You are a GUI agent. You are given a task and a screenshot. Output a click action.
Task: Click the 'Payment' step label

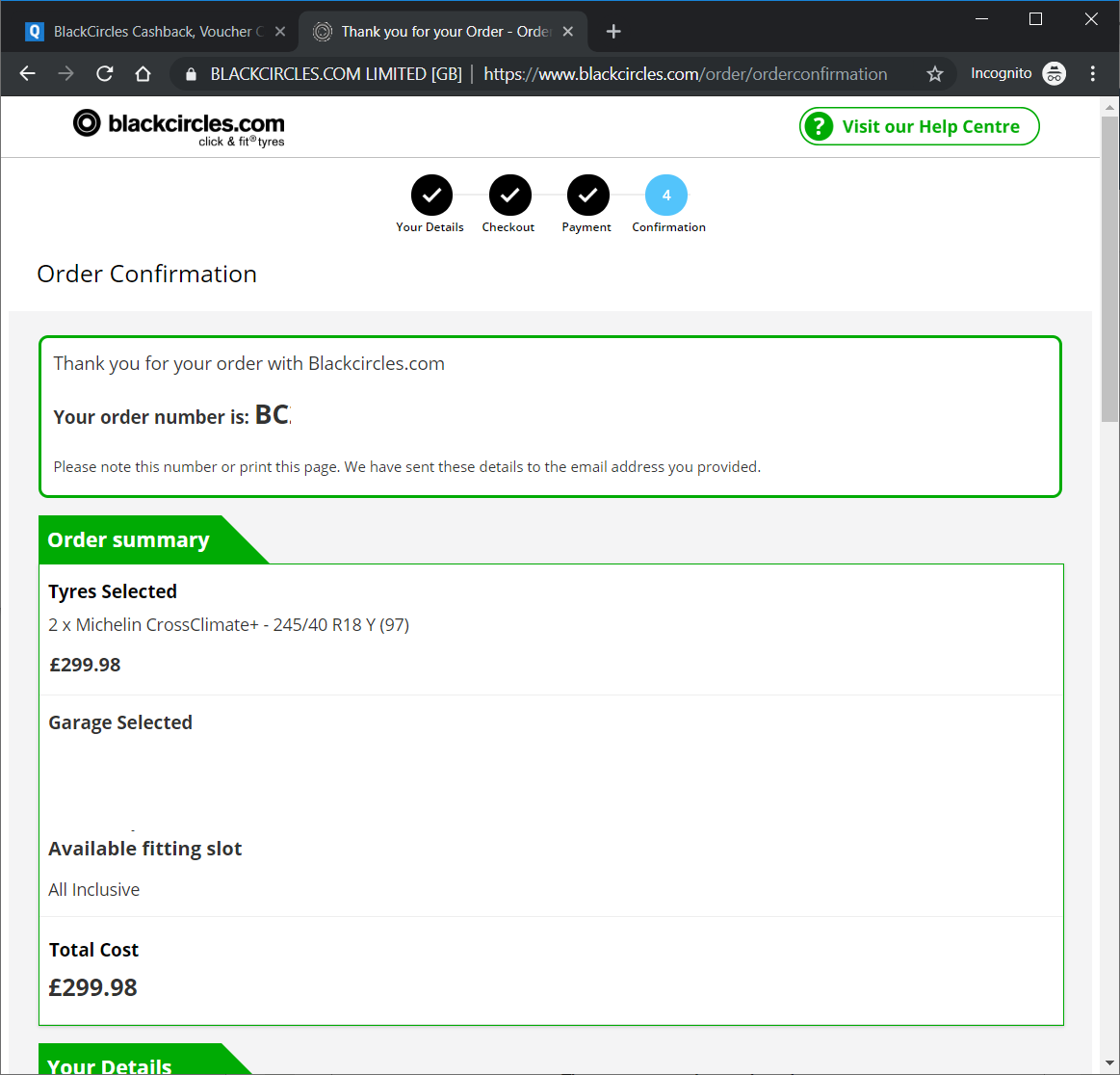coord(586,227)
